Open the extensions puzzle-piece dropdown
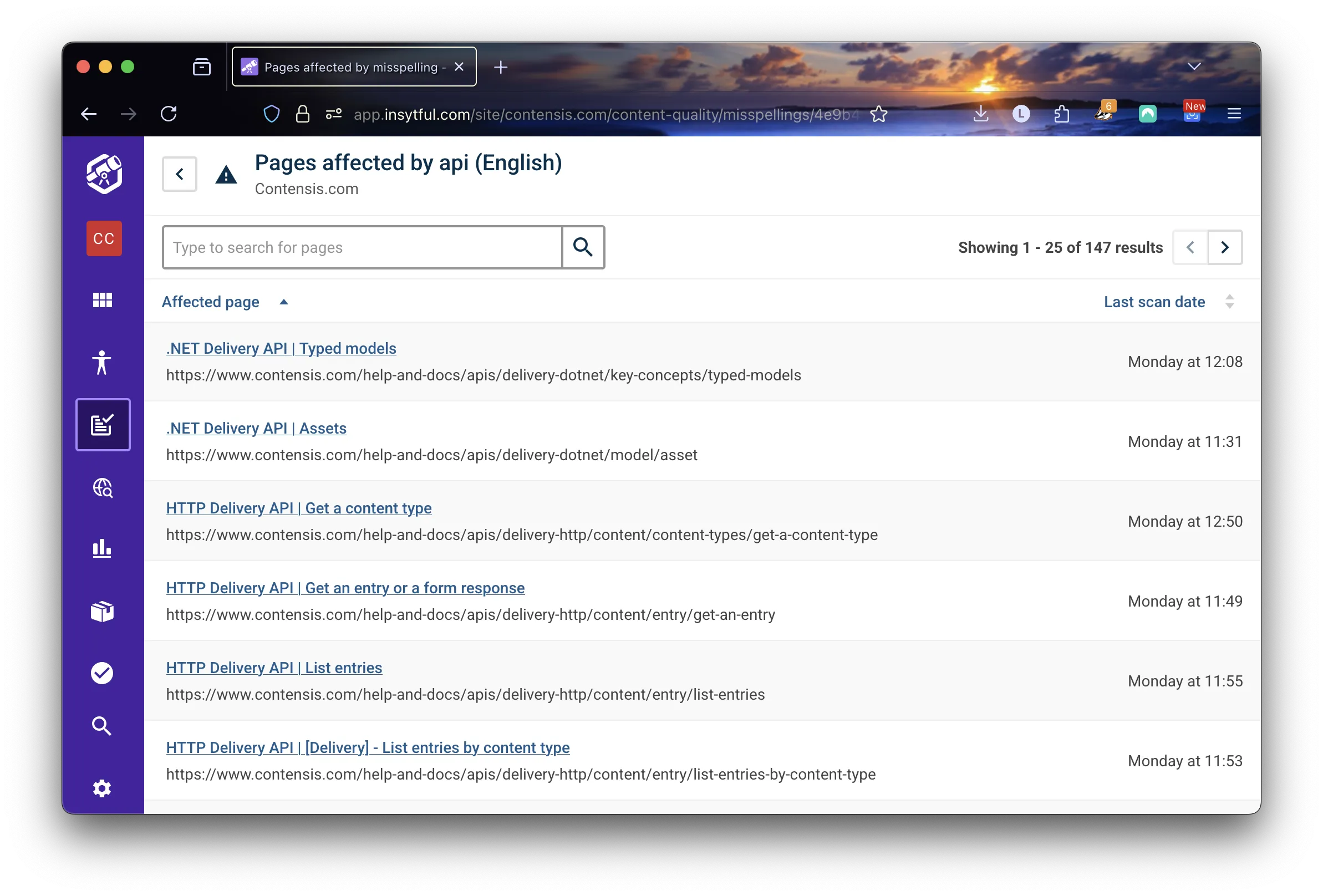This screenshot has width=1323, height=896. coord(1061,114)
